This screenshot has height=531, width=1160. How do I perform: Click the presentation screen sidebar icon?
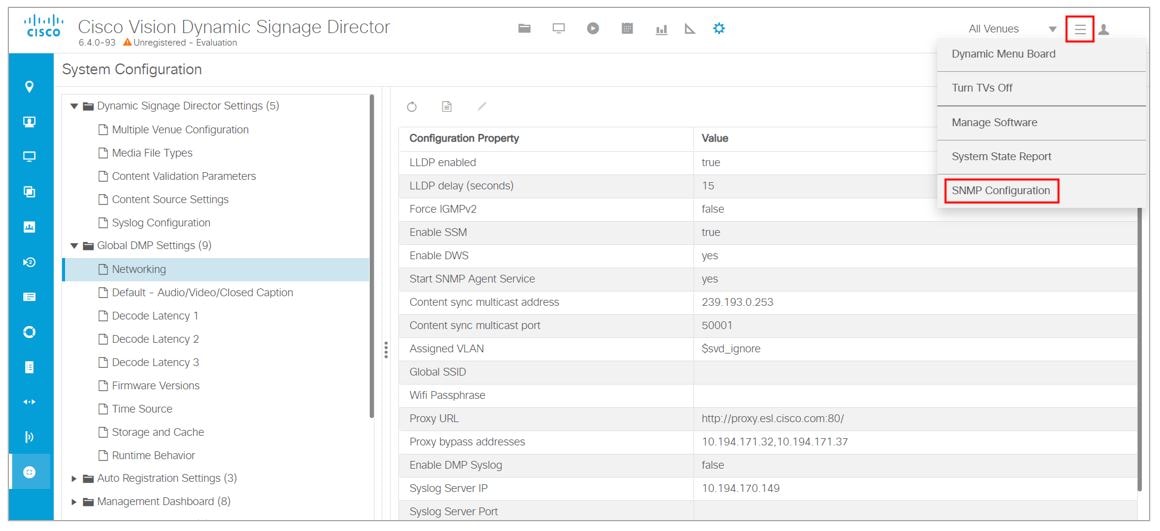point(30,122)
